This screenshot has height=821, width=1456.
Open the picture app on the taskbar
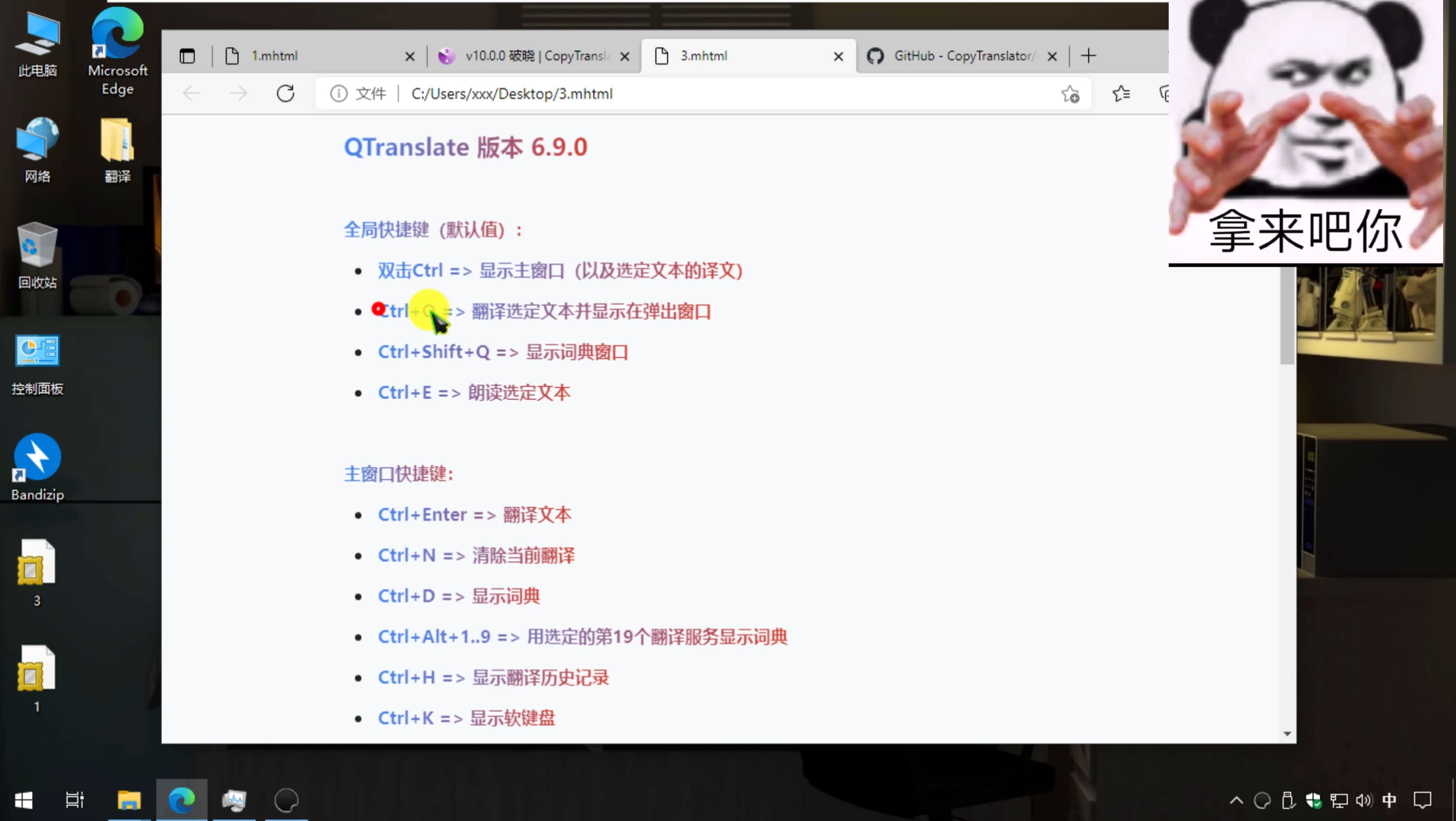[234, 800]
